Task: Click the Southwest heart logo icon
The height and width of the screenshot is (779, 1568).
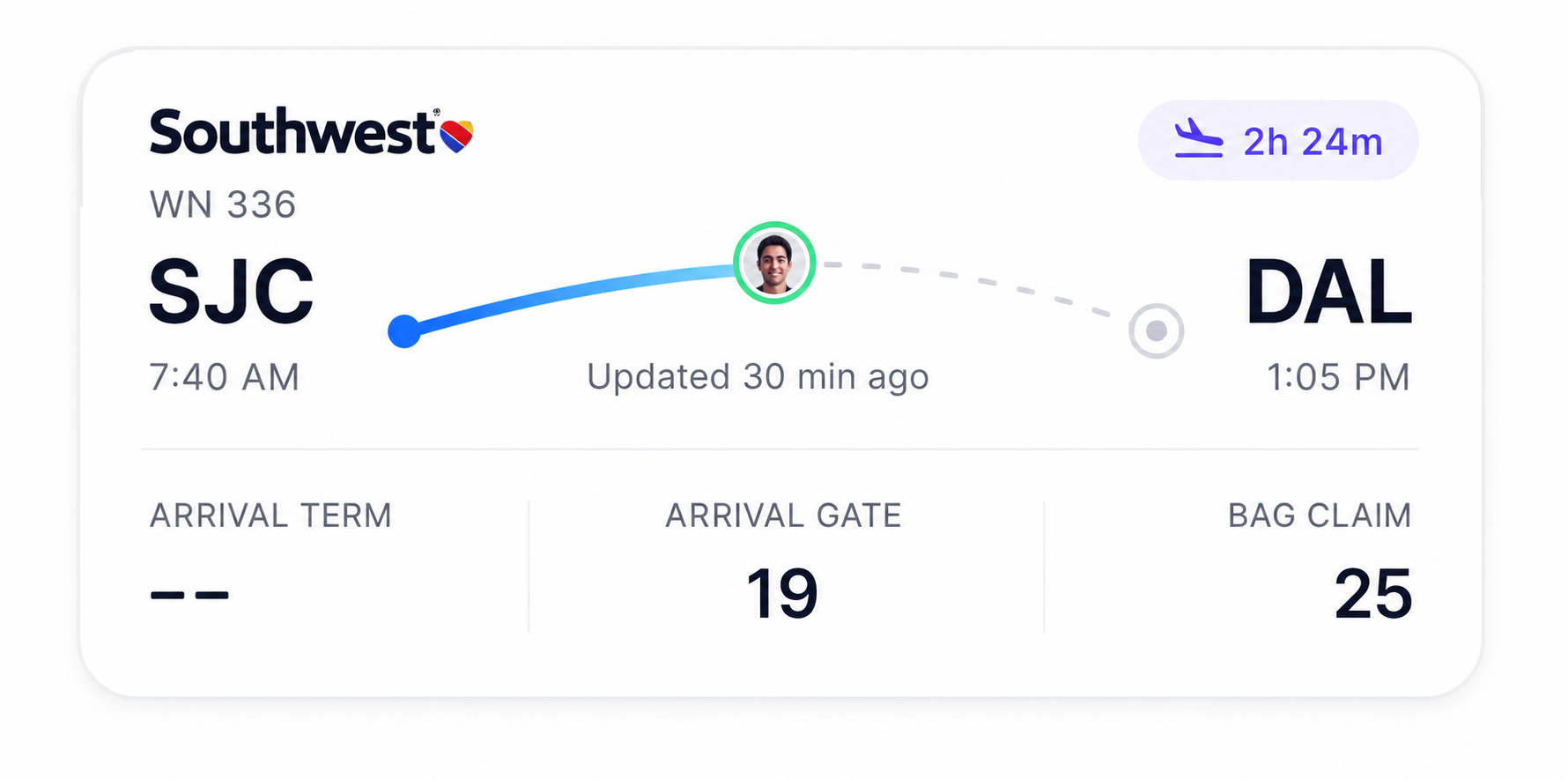Action: (x=456, y=135)
